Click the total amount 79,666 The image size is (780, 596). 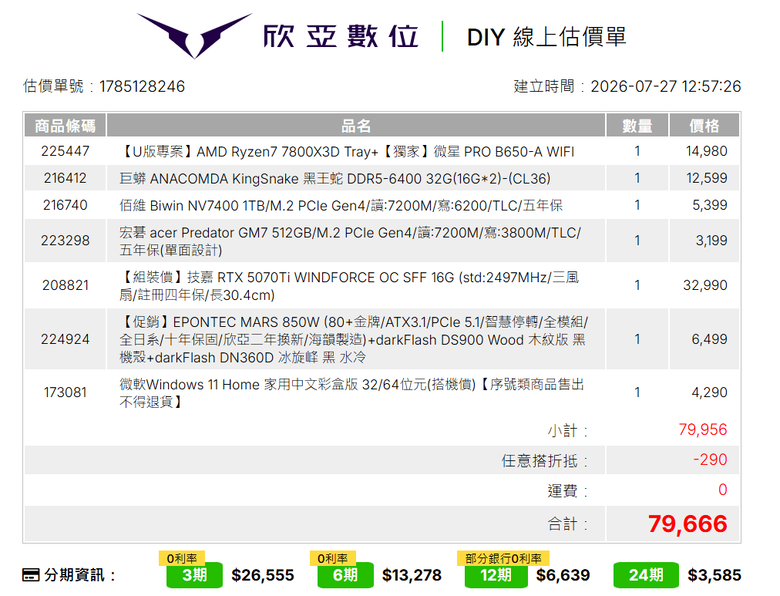687,524
